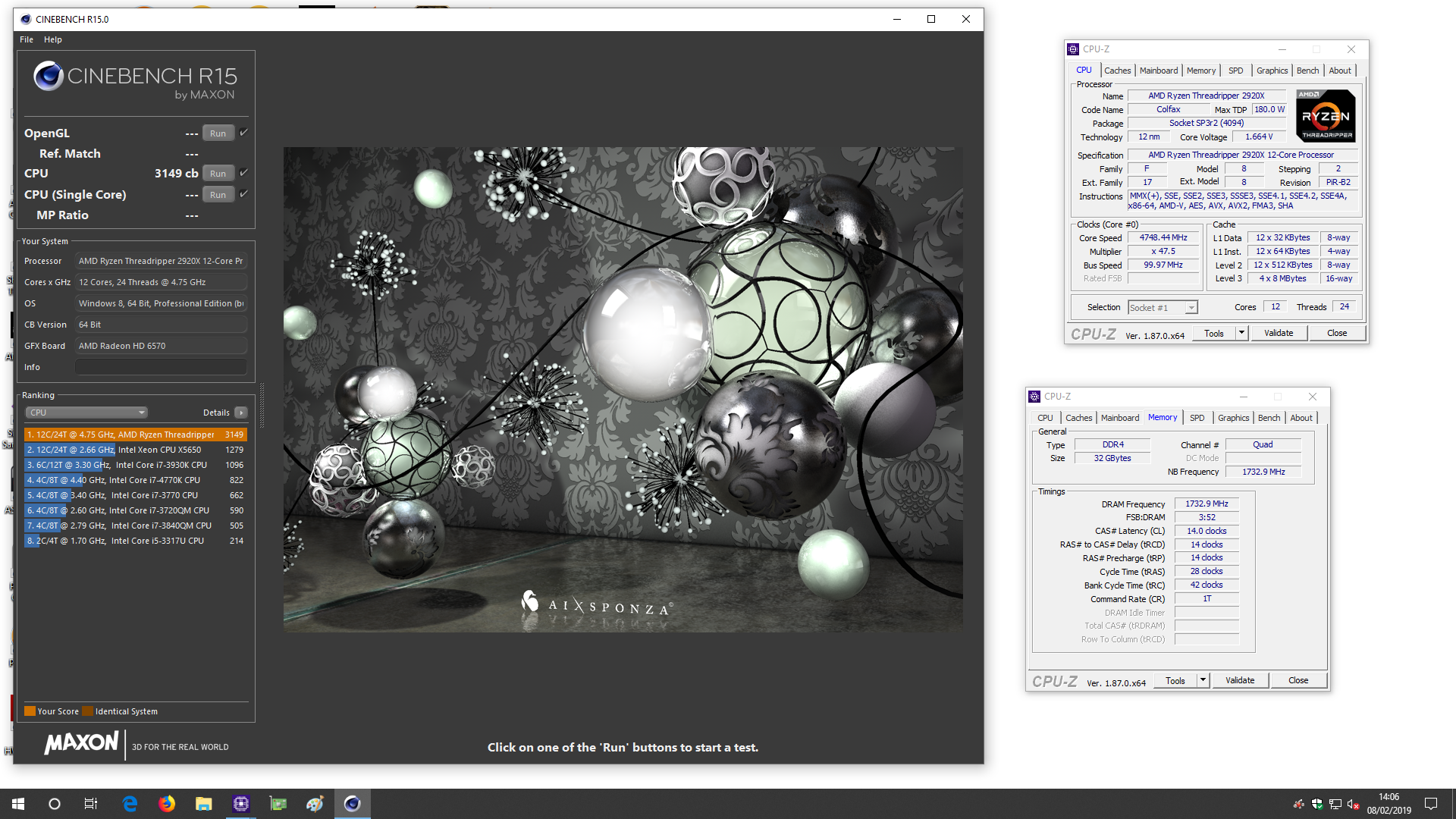Launch Firefox from the taskbar
This screenshot has height=819, width=1456.
[x=167, y=804]
